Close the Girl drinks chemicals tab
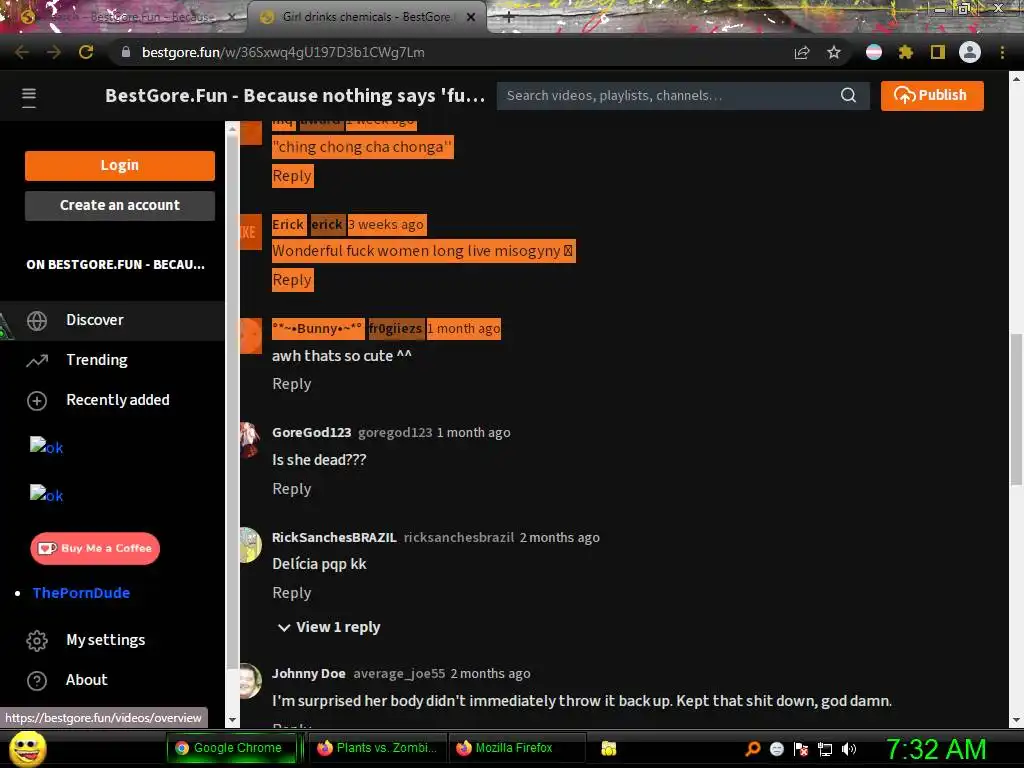 tap(471, 18)
